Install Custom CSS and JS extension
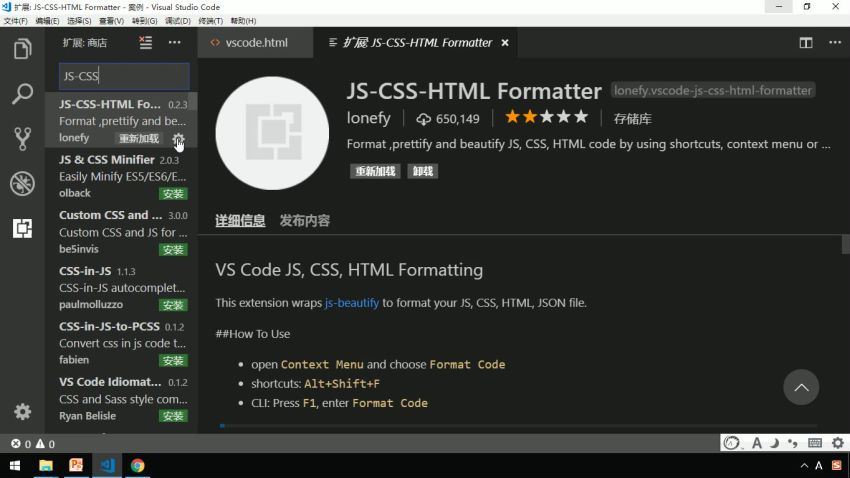The width and height of the screenshot is (850, 478). (x=173, y=249)
